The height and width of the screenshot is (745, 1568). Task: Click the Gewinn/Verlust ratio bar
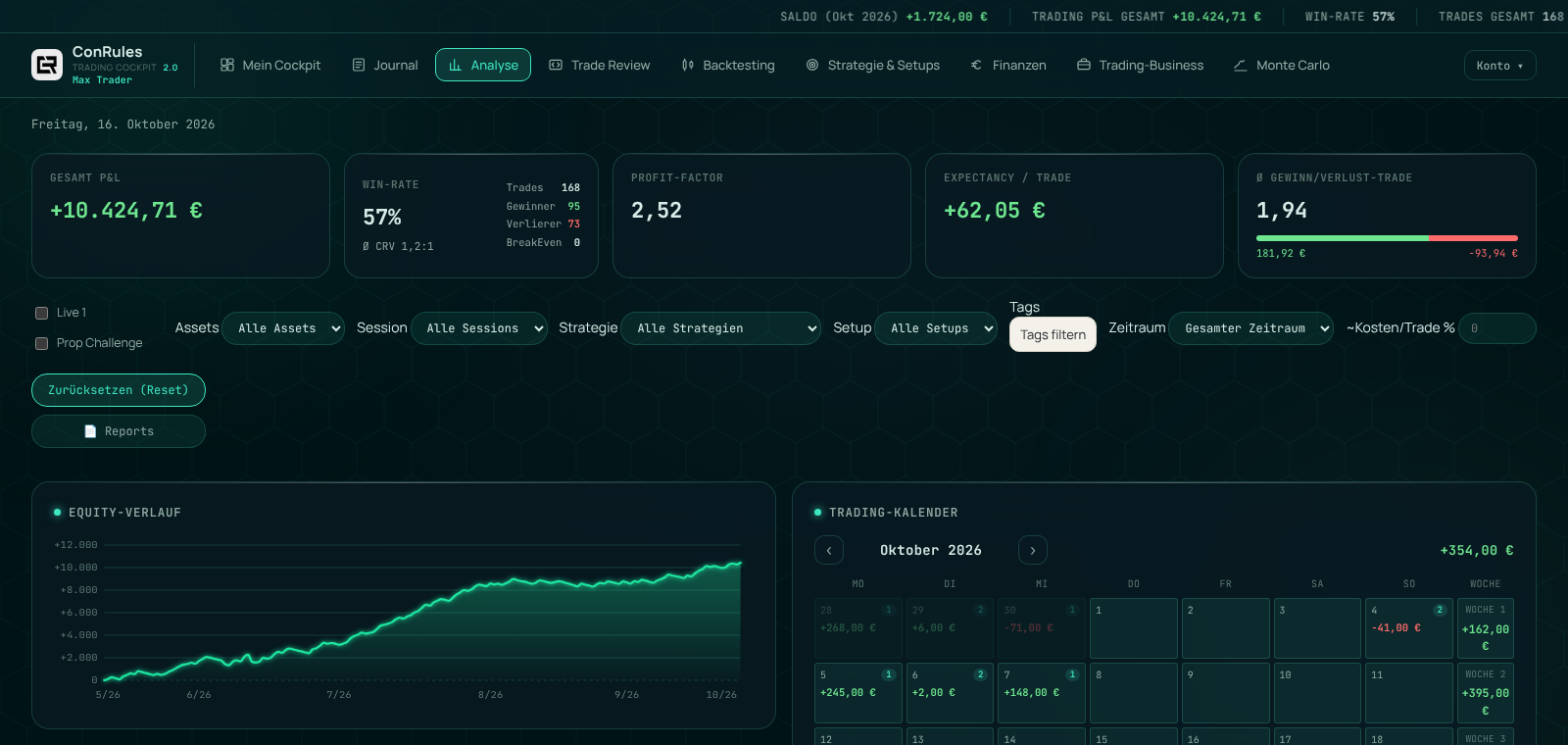pyautogui.click(x=1387, y=238)
